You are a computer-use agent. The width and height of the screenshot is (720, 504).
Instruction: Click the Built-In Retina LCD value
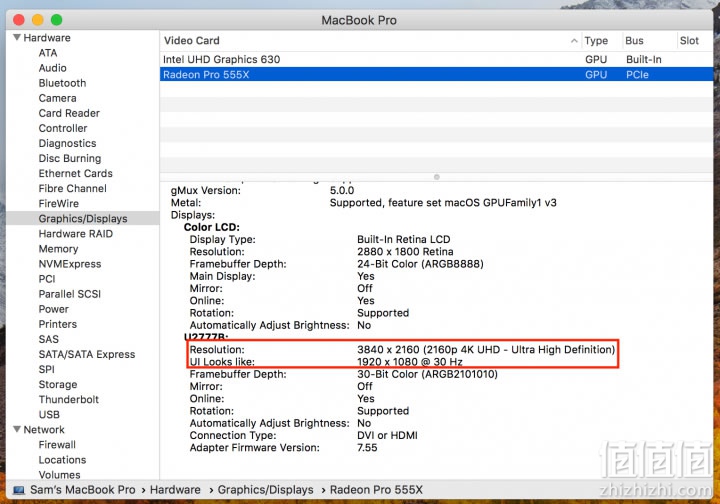(404, 239)
